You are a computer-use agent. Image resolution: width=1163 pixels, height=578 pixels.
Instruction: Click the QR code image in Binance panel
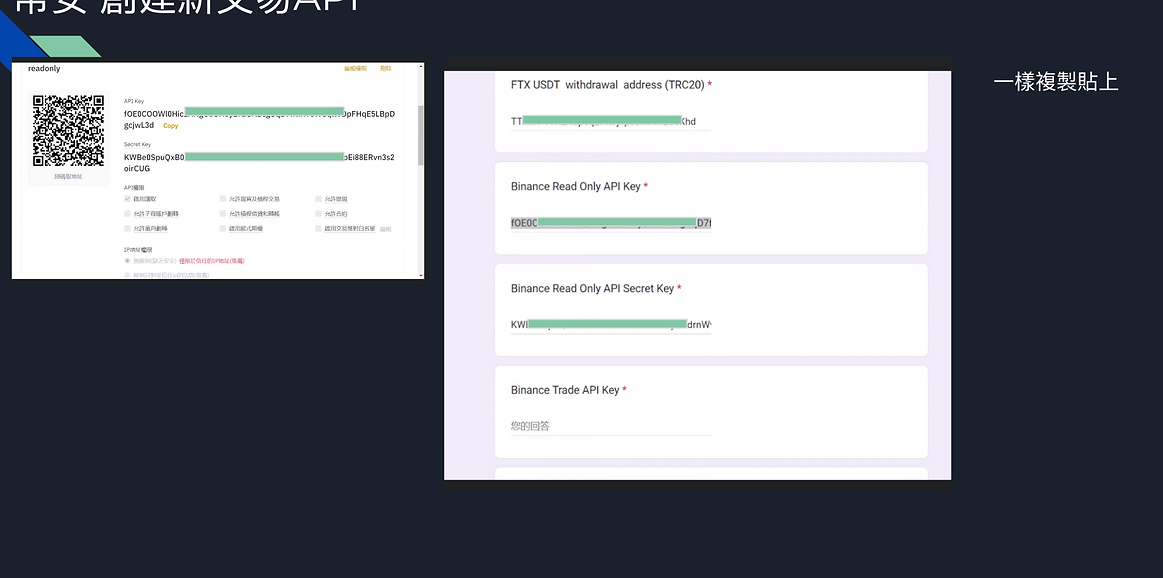pyautogui.click(x=68, y=131)
